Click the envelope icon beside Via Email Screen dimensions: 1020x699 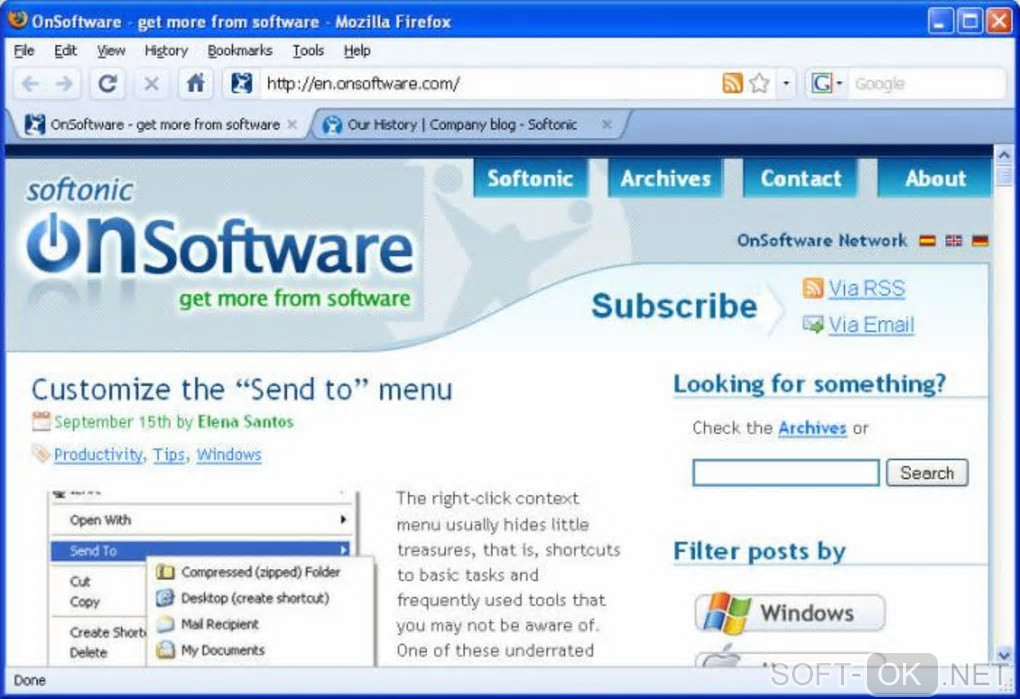pyautogui.click(x=813, y=324)
